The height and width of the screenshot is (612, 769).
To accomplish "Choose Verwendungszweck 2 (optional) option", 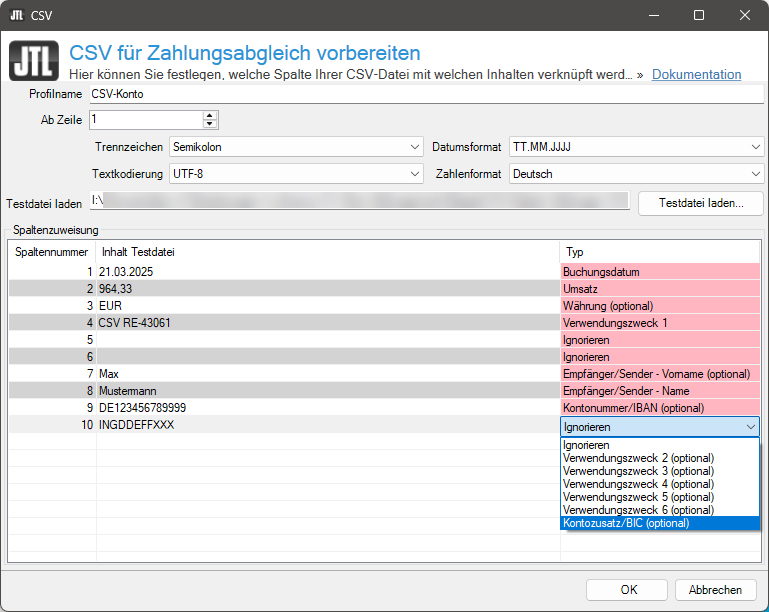I will click(660, 458).
